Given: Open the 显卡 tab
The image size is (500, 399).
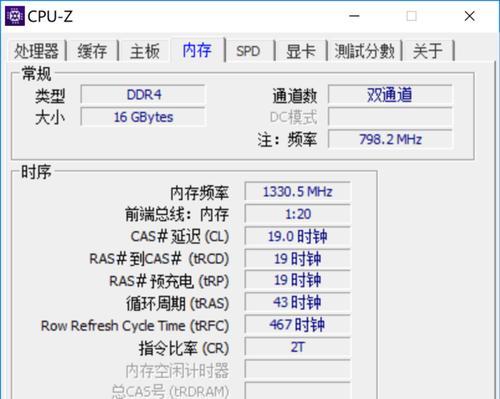Looking at the screenshot, I should click(301, 51).
